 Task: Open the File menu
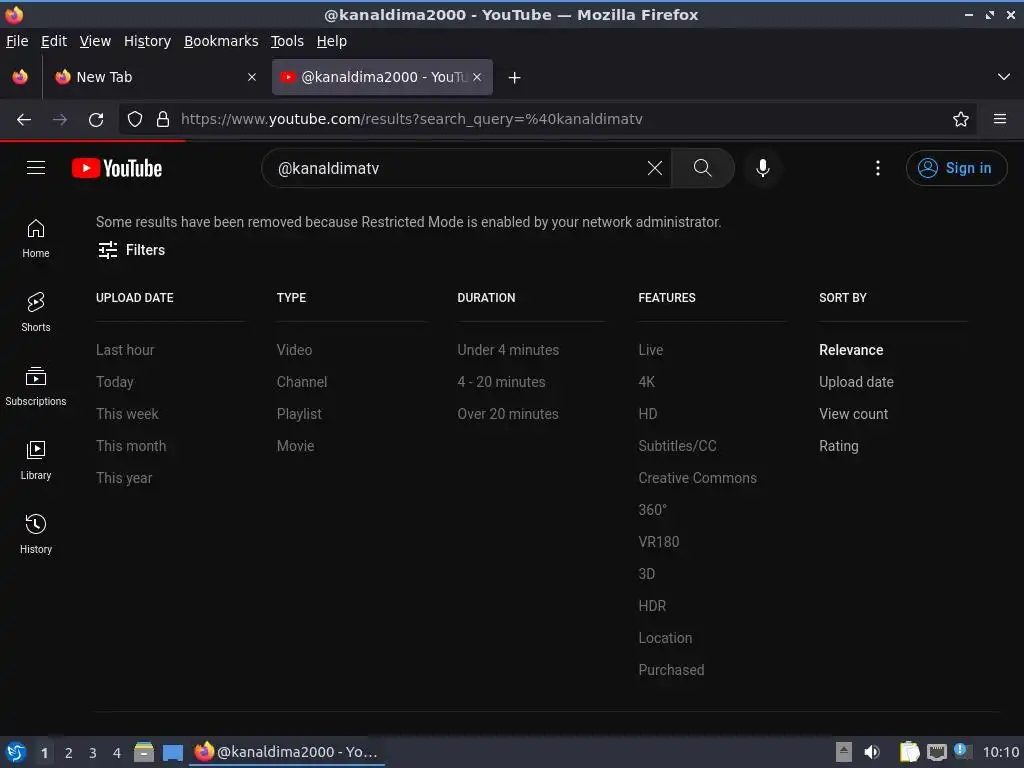point(17,41)
